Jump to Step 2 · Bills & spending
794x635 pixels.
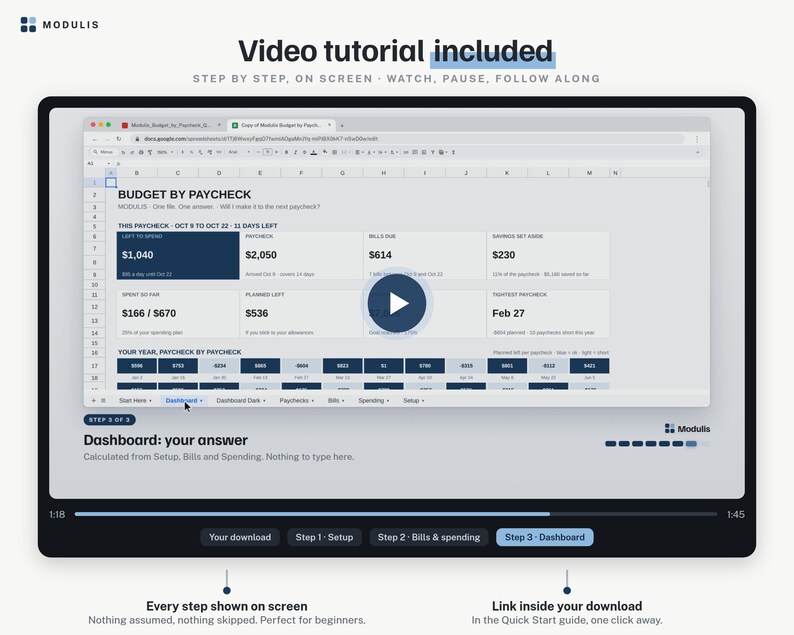(x=429, y=537)
